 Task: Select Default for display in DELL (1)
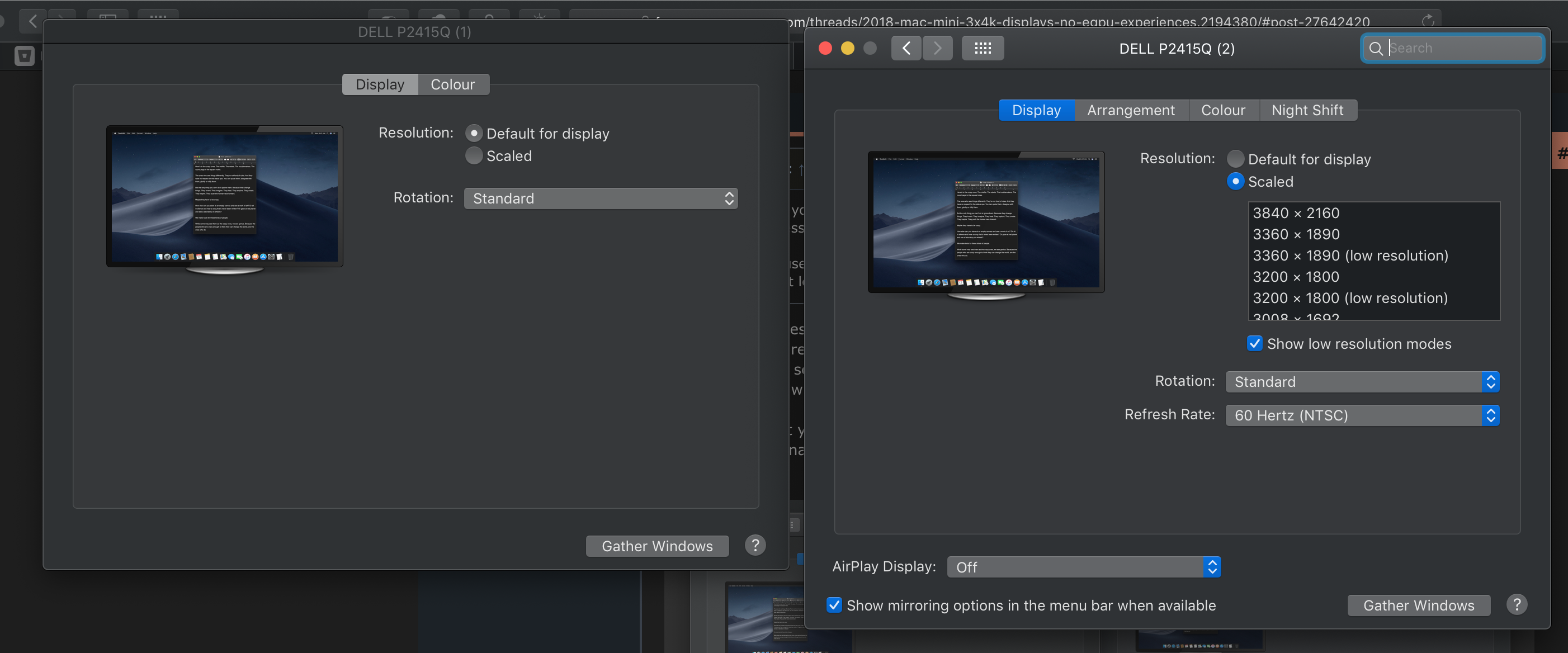point(474,133)
